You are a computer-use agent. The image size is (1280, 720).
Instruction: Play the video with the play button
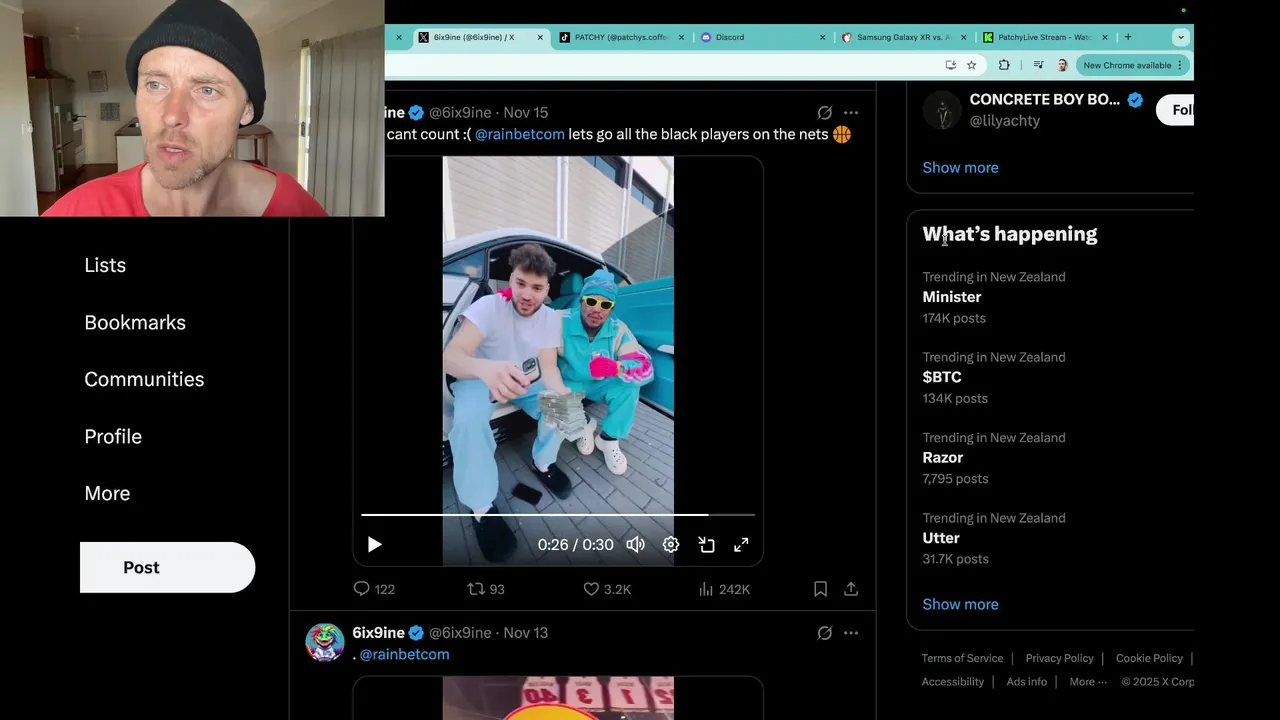[374, 544]
